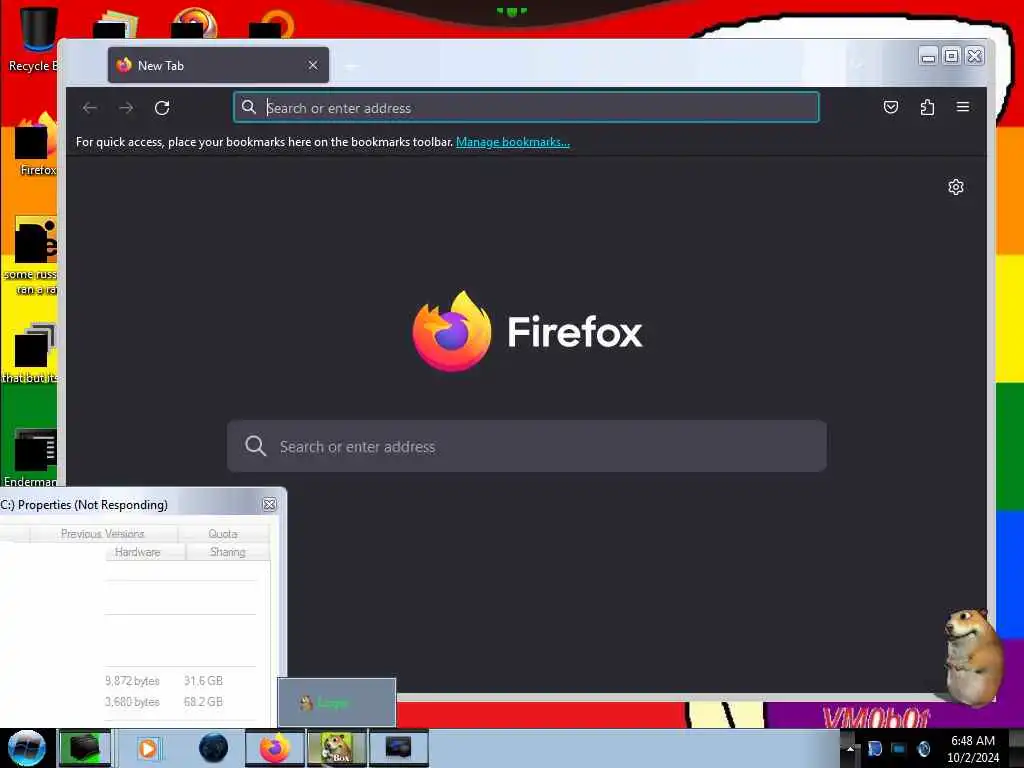The image size is (1024, 768).
Task: Focus the top address bar field
Action: tap(526, 108)
